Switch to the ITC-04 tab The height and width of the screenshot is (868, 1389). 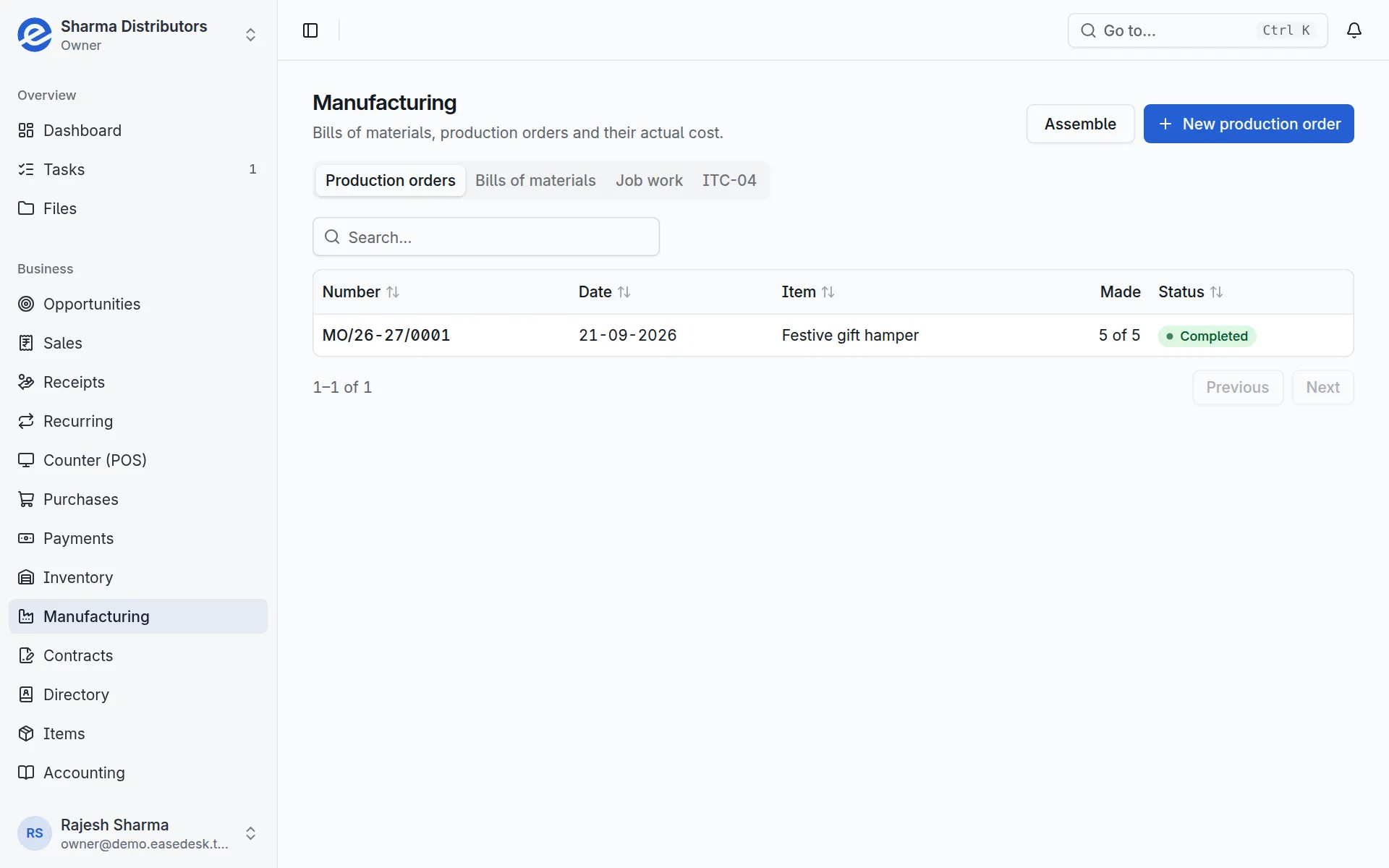pos(729,180)
